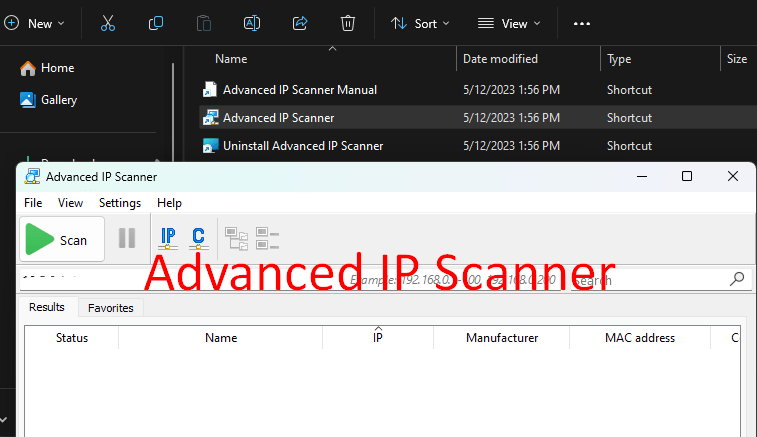Click the IP subnet toolbar icon
The height and width of the screenshot is (437, 757).
[168, 239]
